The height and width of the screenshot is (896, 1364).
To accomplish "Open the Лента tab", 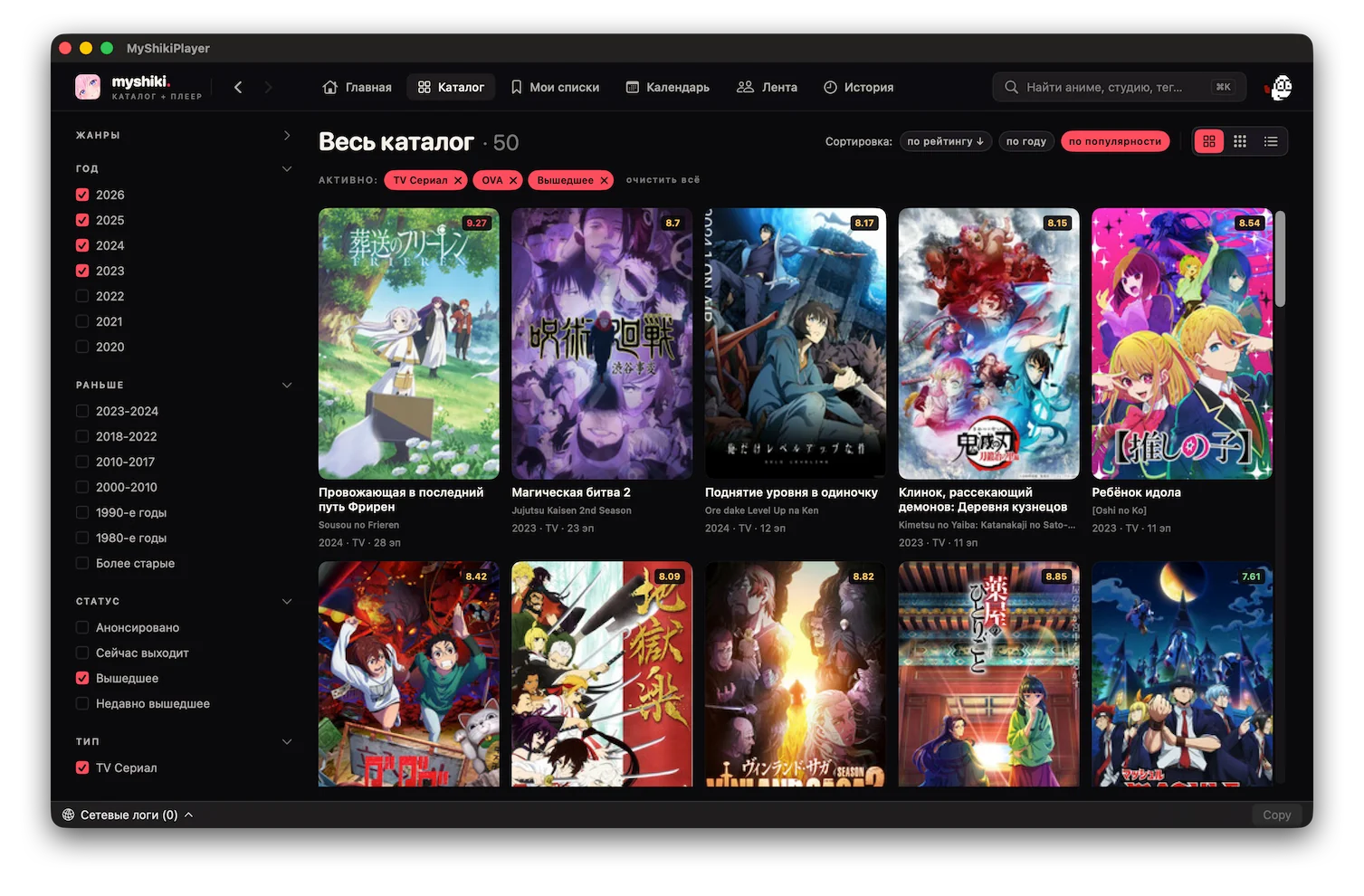I will point(768,87).
